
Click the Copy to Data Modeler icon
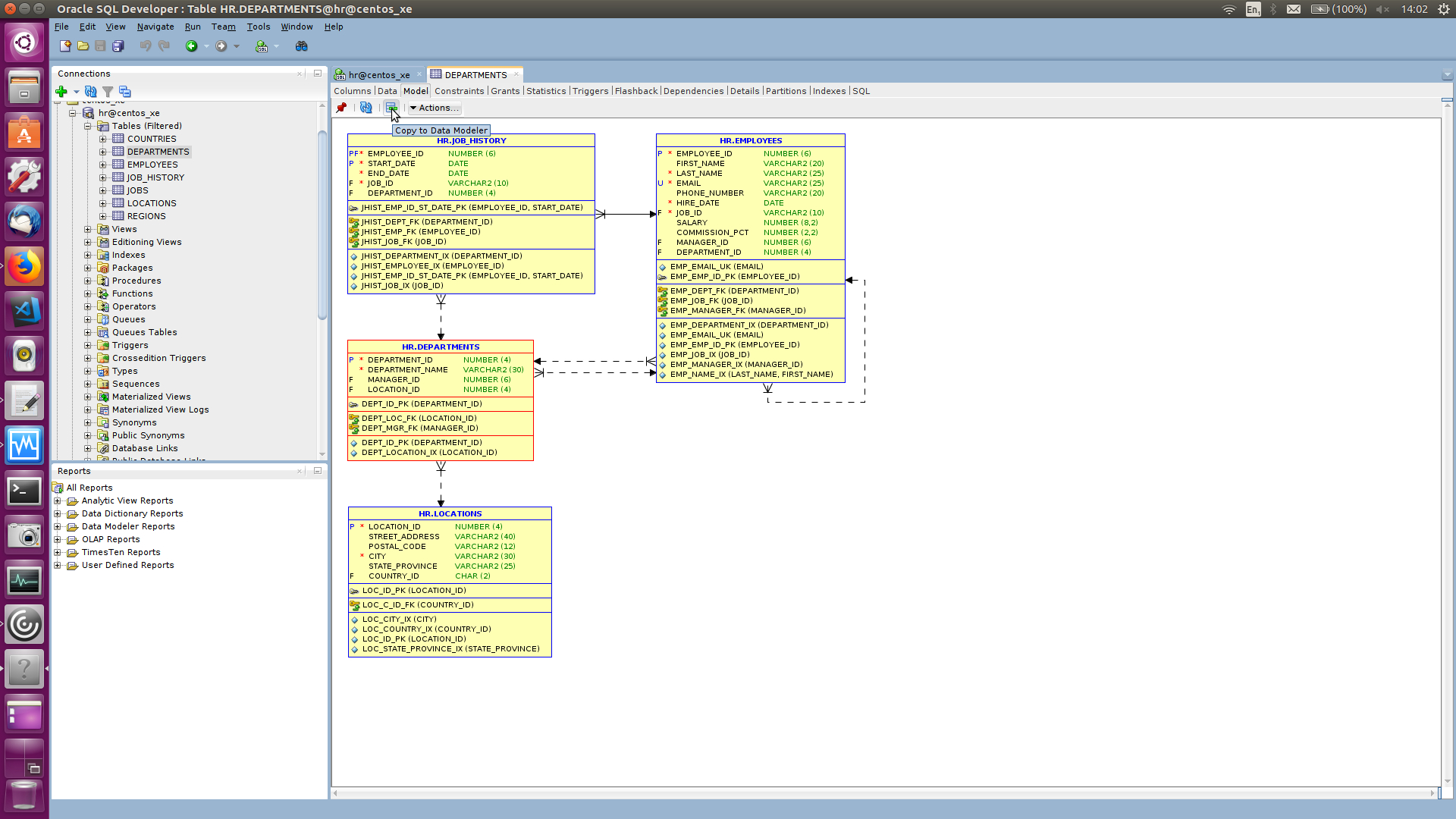pyautogui.click(x=391, y=107)
